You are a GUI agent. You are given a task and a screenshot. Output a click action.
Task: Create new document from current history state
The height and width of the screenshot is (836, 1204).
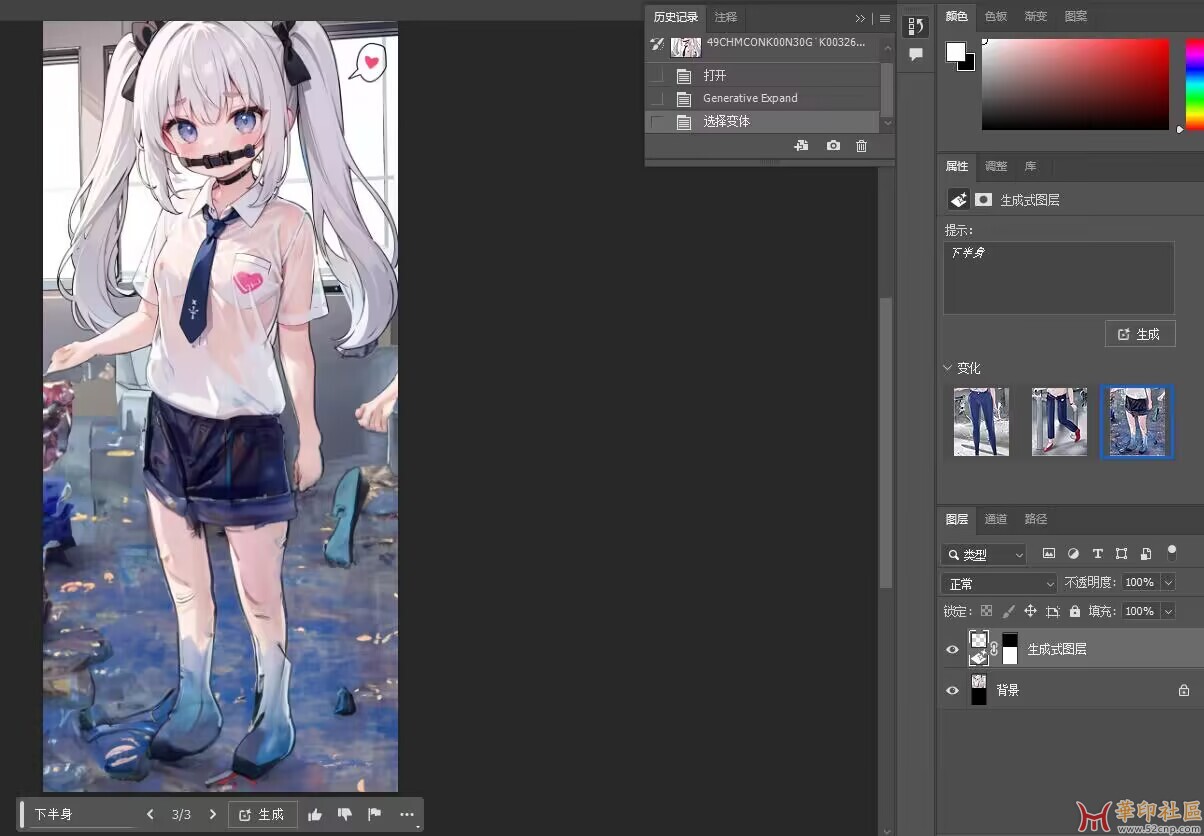click(x=801, y=146)
